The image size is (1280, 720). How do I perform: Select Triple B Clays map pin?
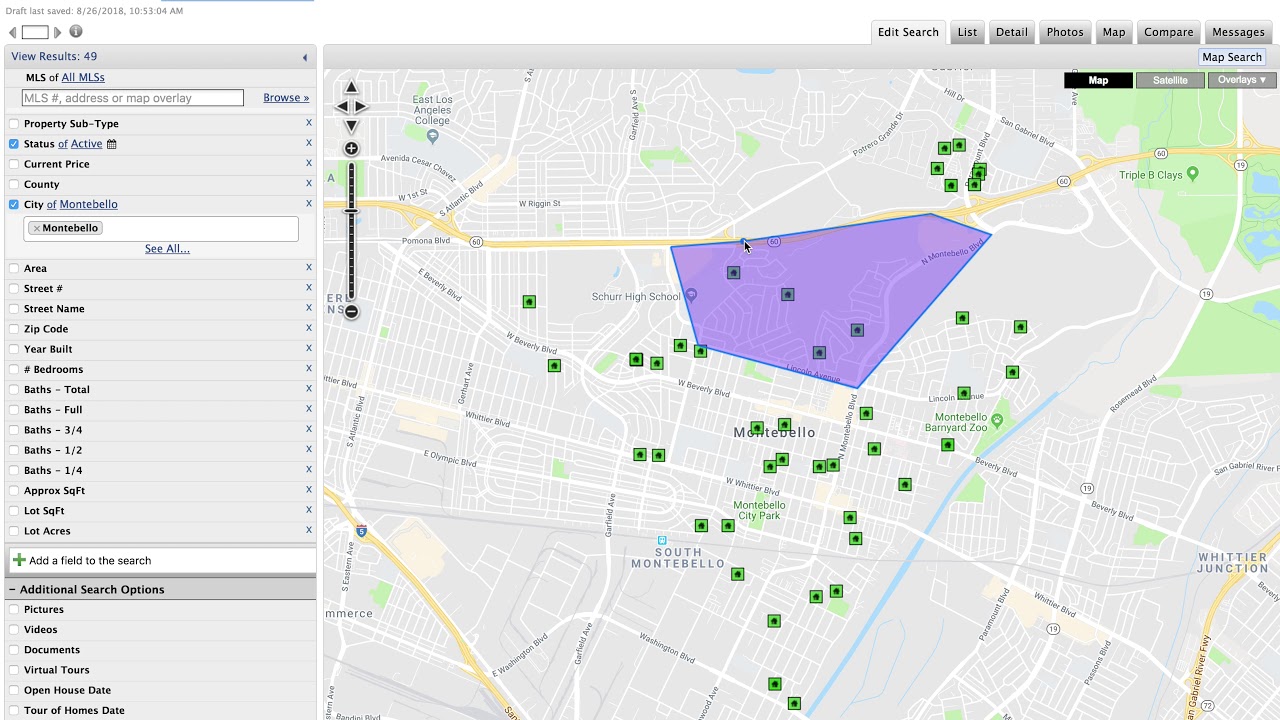point(1192,174)
